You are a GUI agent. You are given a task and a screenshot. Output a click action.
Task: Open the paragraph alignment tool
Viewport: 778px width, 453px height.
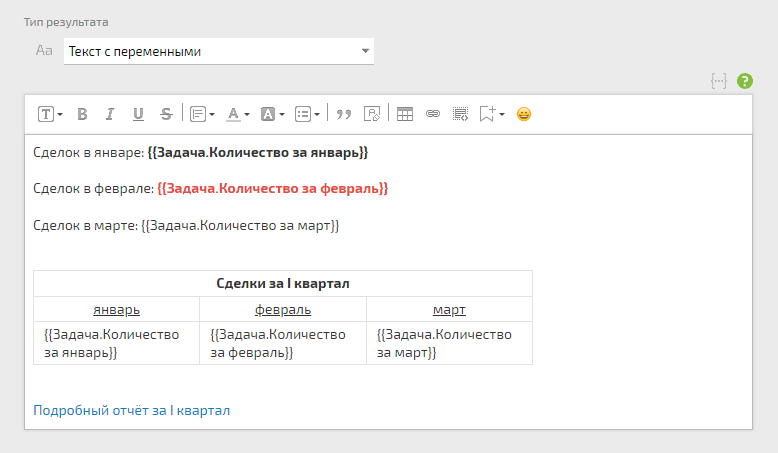click(198, 114)
